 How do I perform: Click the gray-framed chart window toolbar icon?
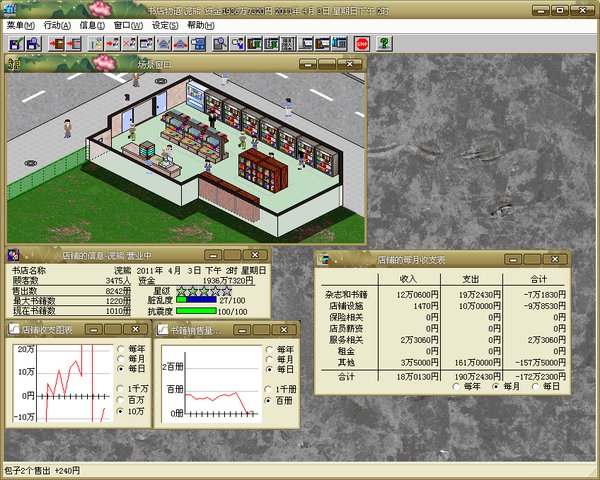pyautogui.click(x=305, y=44)
